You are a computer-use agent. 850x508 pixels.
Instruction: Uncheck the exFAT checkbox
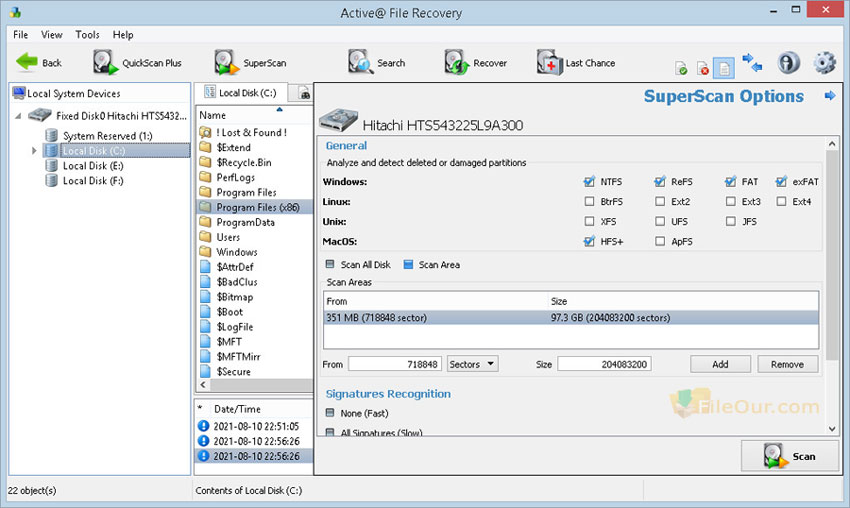pyautogui.click(x=781, y=182)
